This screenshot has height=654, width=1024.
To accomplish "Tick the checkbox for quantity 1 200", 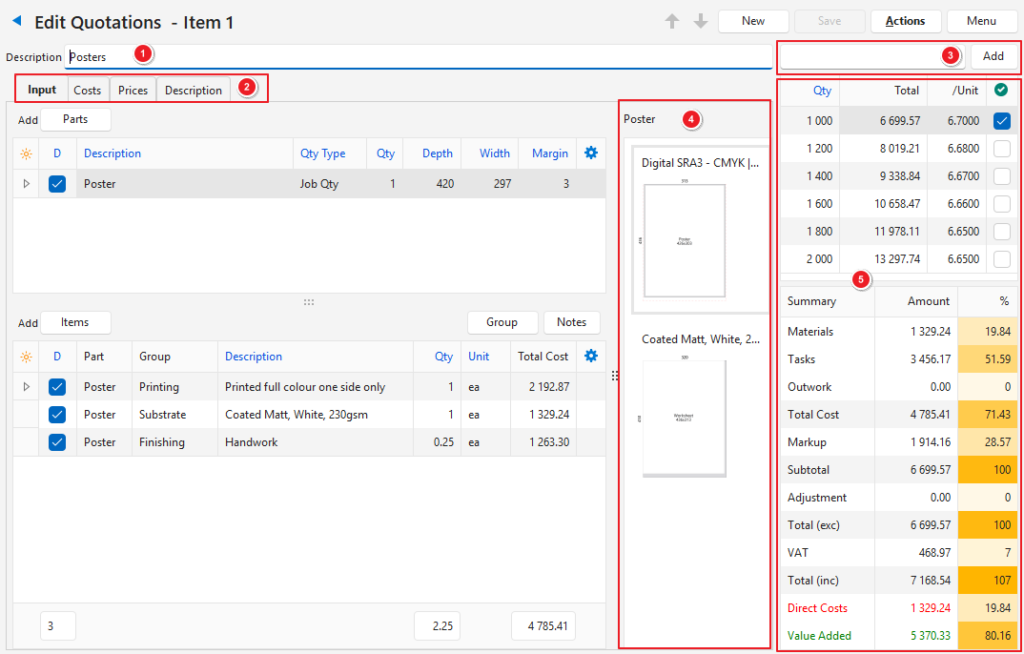I will [1002, 149].
